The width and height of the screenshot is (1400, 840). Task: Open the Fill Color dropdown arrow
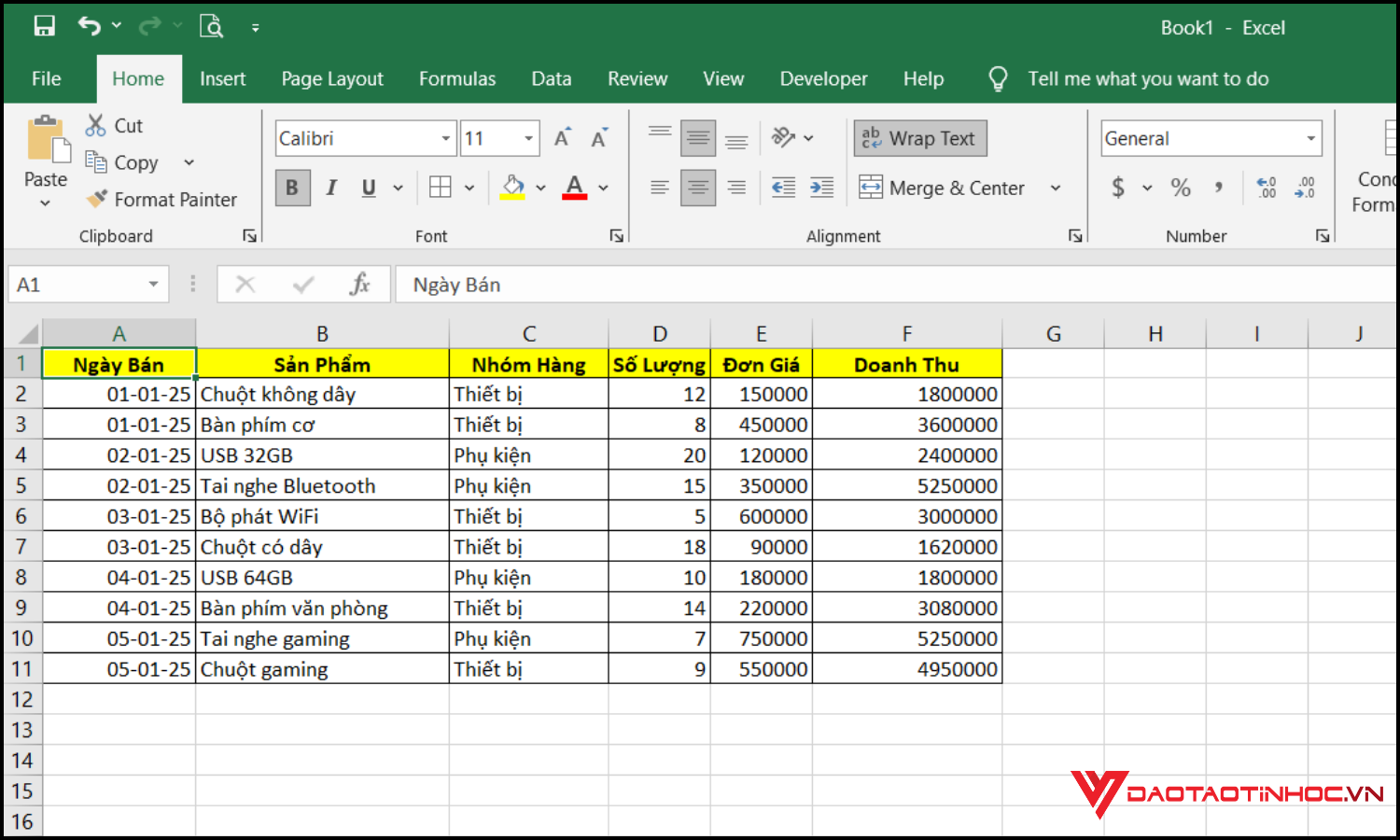click(539, 187)
